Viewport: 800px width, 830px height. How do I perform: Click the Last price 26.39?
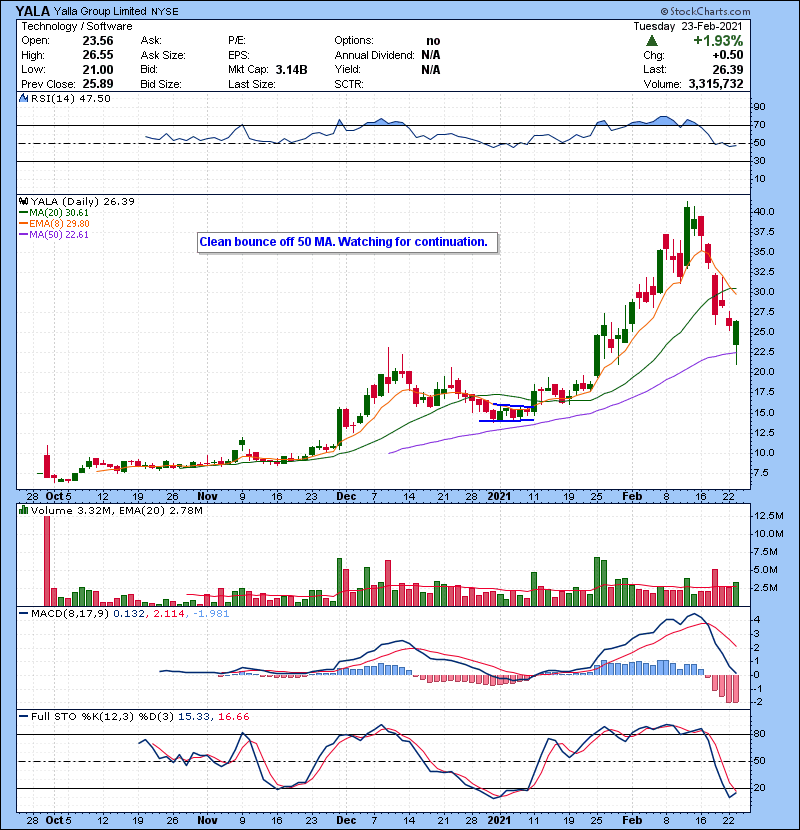click(x=727, y=69)
